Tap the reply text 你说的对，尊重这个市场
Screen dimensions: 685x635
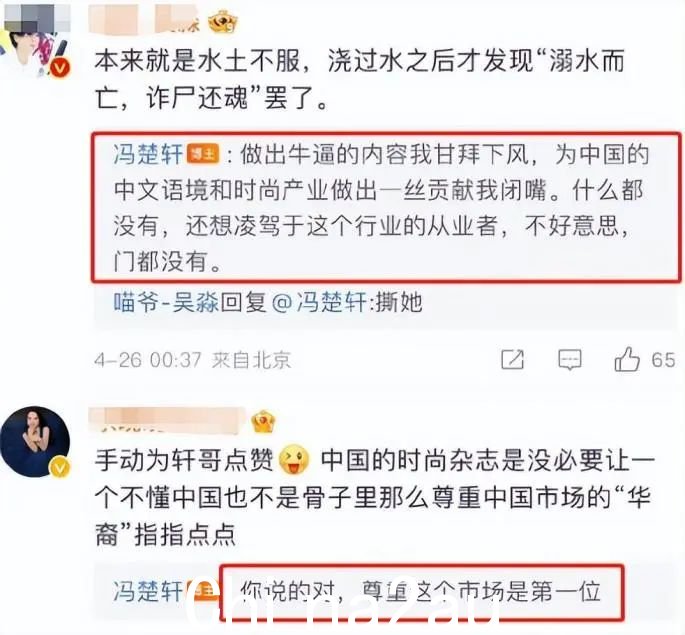click(x=420, y=592)
